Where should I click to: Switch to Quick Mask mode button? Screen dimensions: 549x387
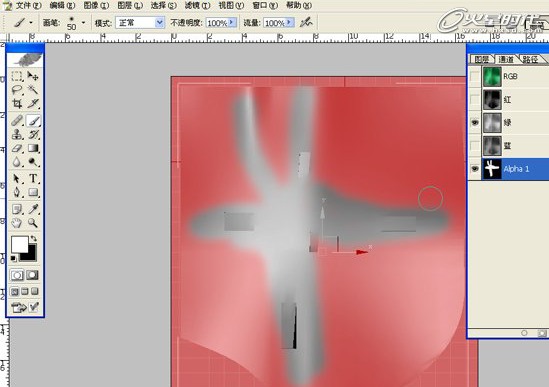pyautogui.click(x=32, y=275)
